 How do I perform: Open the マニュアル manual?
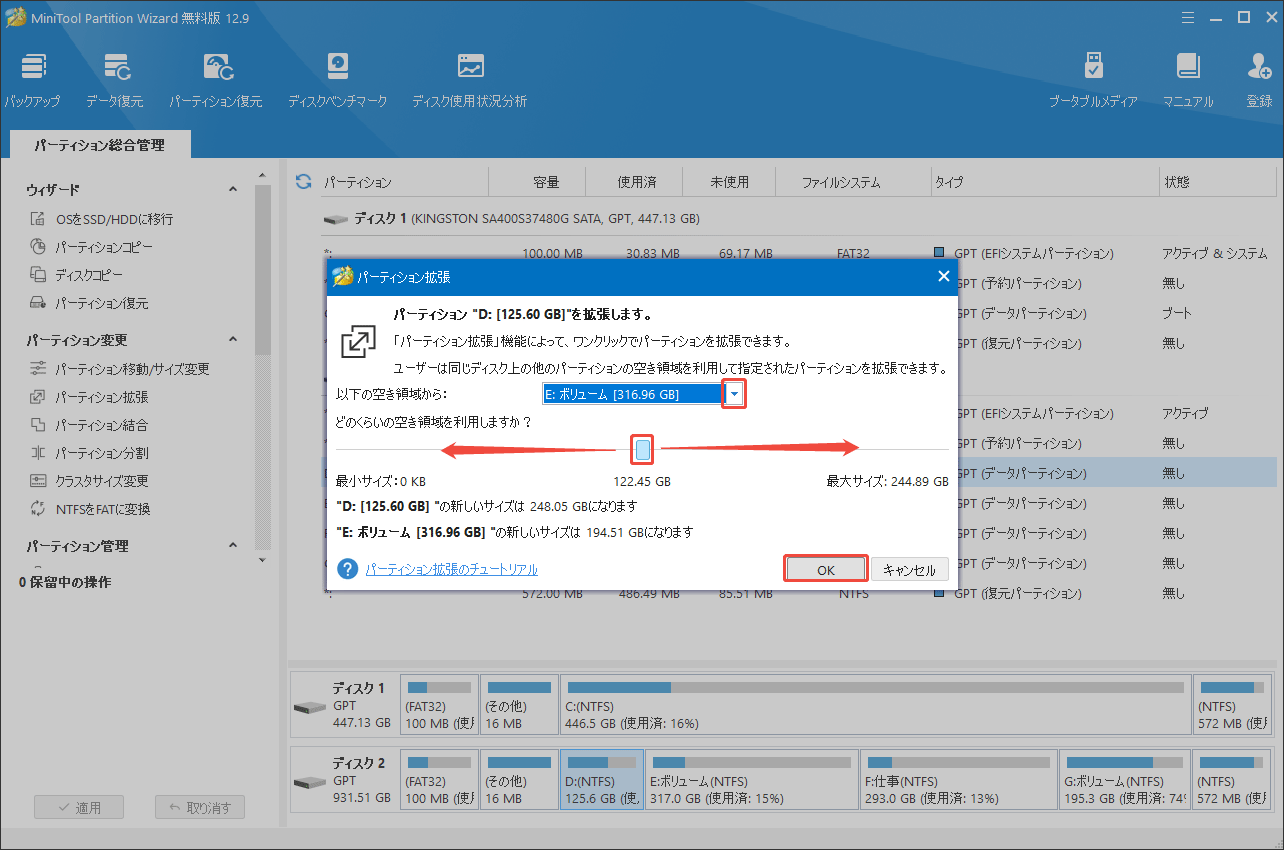coord(1188,81)
